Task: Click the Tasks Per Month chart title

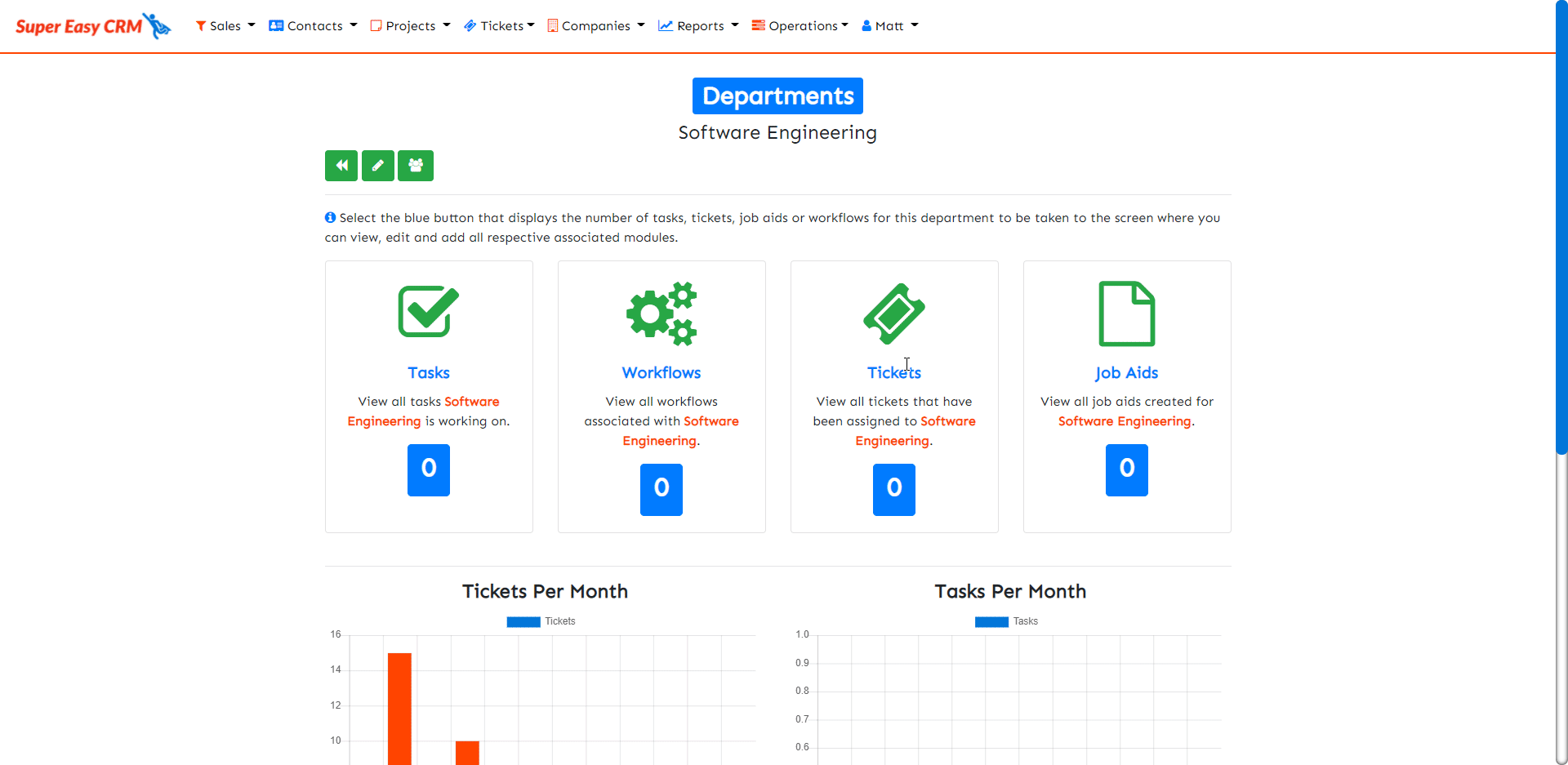Action: point(1010,592)
